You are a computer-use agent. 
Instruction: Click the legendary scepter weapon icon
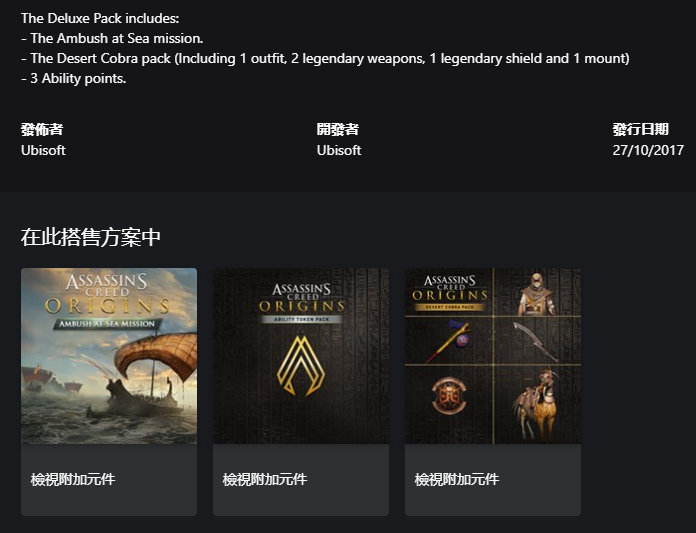tap(449, 343)
